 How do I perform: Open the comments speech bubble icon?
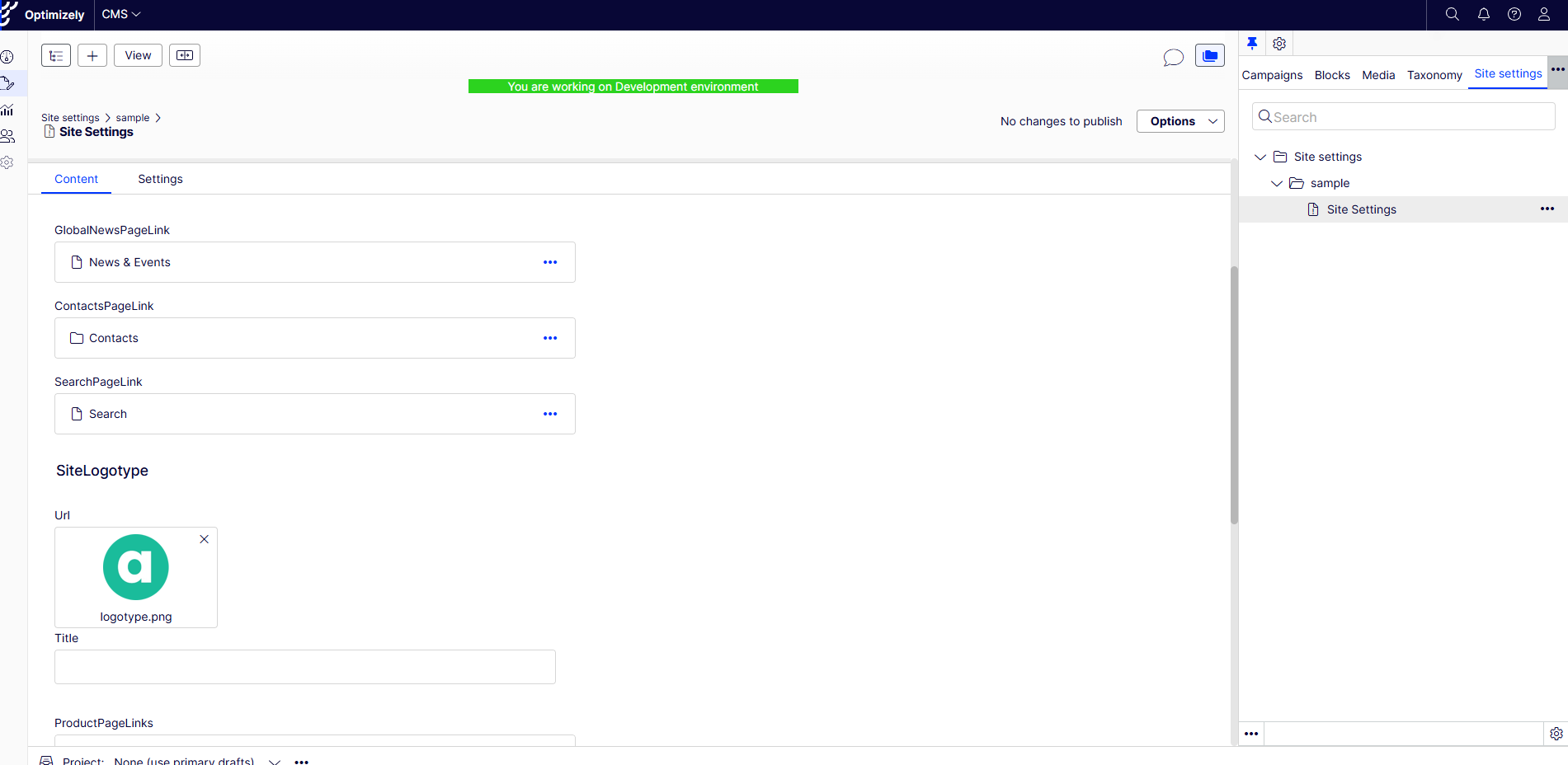(x=1173, y=57)
